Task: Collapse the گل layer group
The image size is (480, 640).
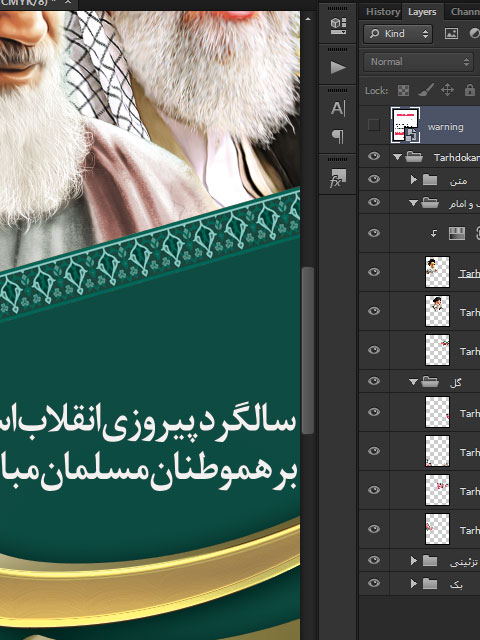Action: [413, 382]
